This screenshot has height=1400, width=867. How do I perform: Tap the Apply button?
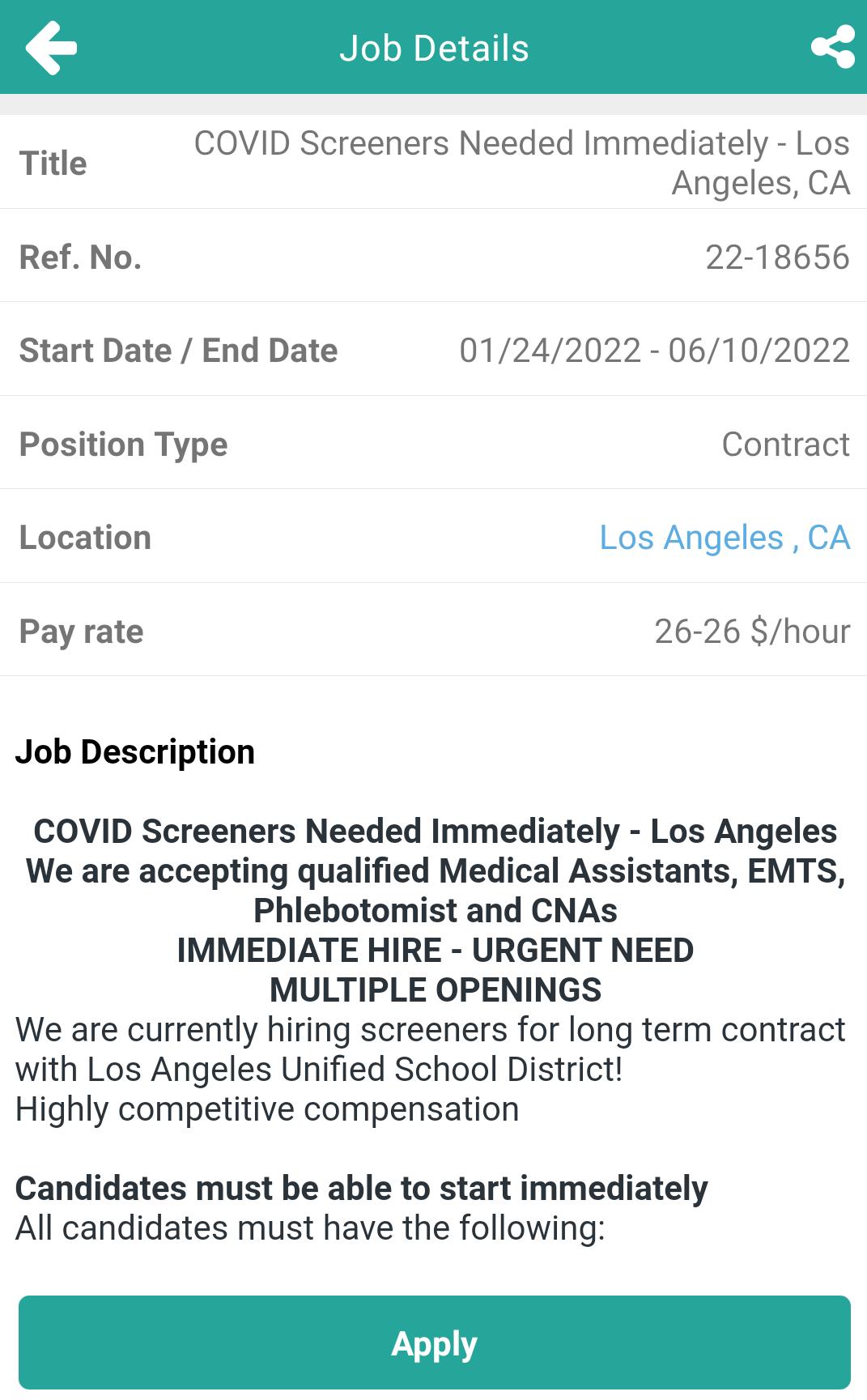click(x=434, y=1343)
